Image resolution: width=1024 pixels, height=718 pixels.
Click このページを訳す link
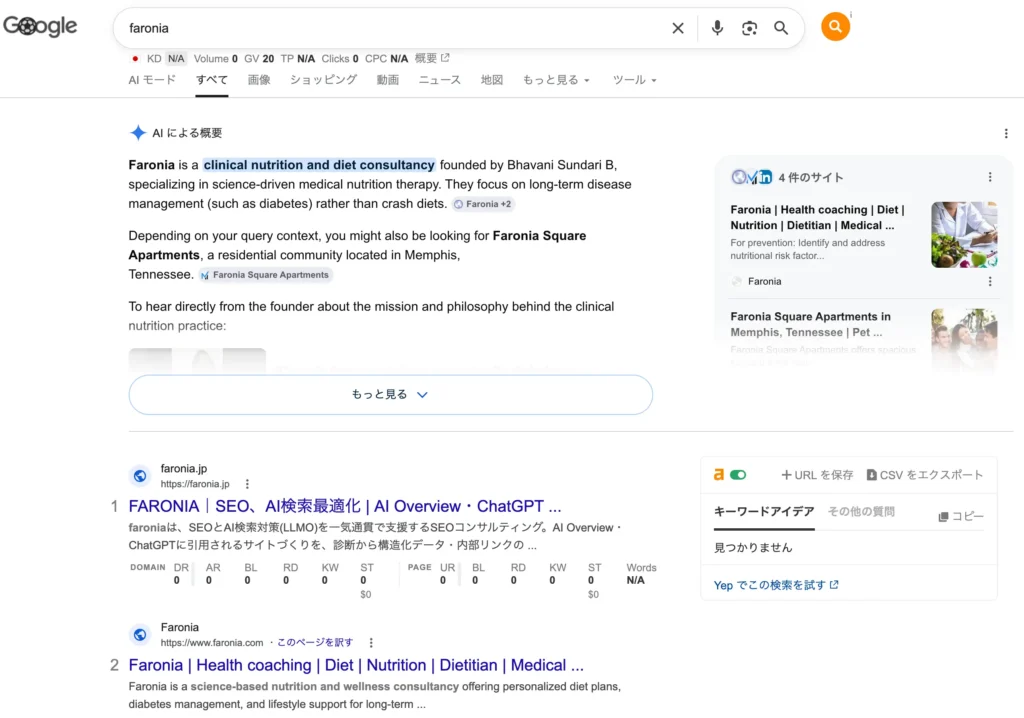[x=315, y=643]
